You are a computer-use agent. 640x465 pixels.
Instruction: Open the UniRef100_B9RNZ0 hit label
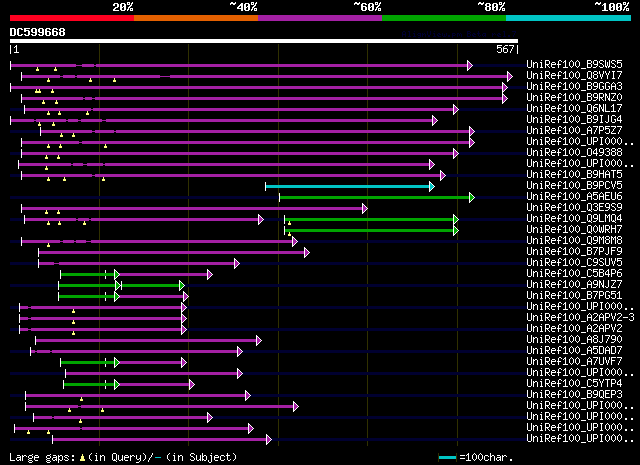[x=574, y=97]
